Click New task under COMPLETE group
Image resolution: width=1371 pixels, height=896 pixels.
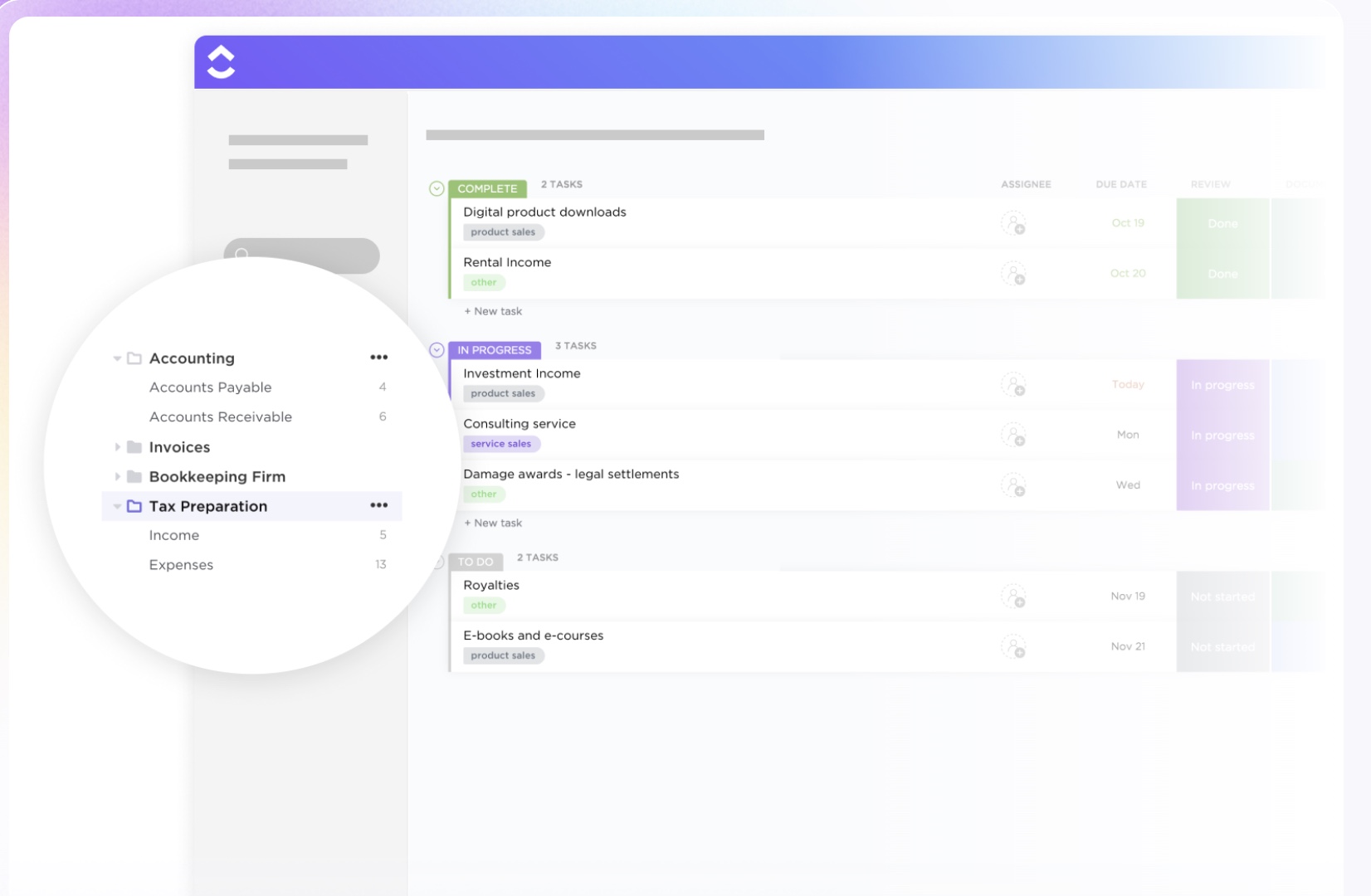click(493, 311)
